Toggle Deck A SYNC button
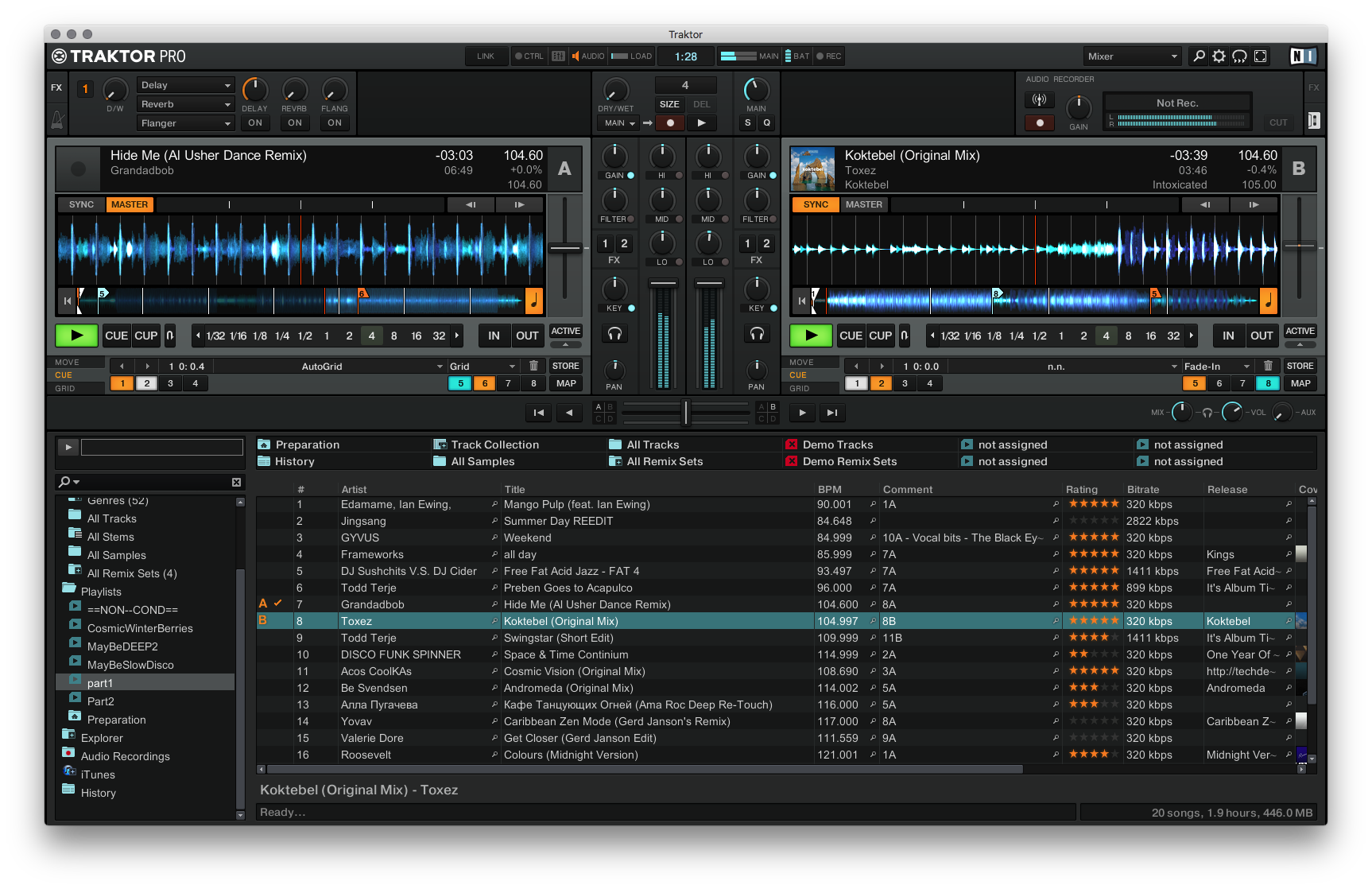The height and width of the screenshot is (889, 1372). [x=81, y=204]
